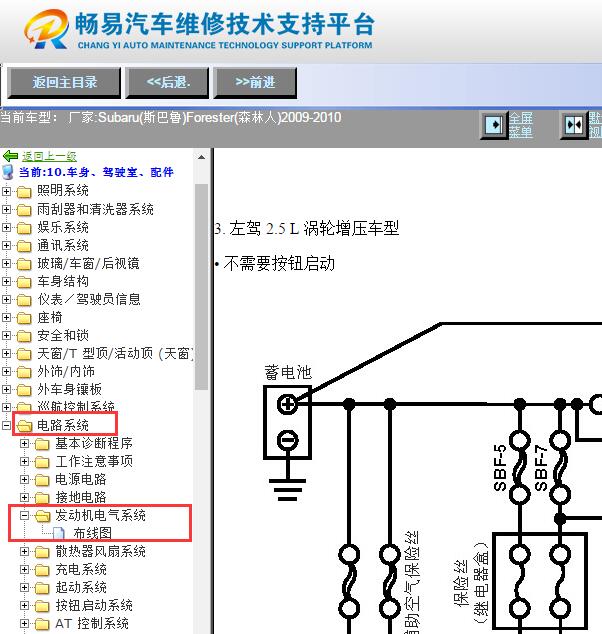Select 发动机电气系统 tree item label
602x634 pixels.
click(100, 516)
